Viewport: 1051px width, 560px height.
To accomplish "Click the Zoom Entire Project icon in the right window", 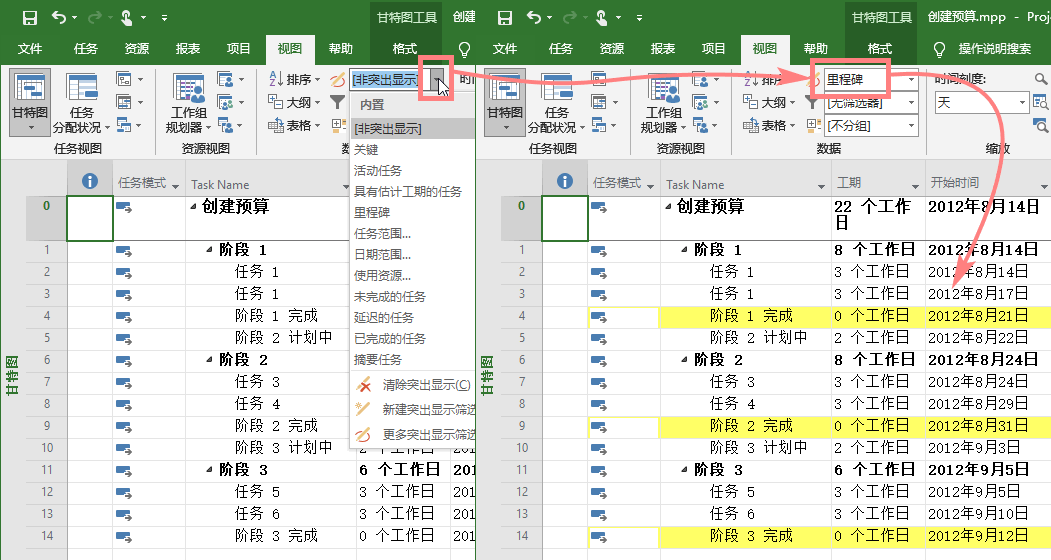I will (x=1040, y=102).
